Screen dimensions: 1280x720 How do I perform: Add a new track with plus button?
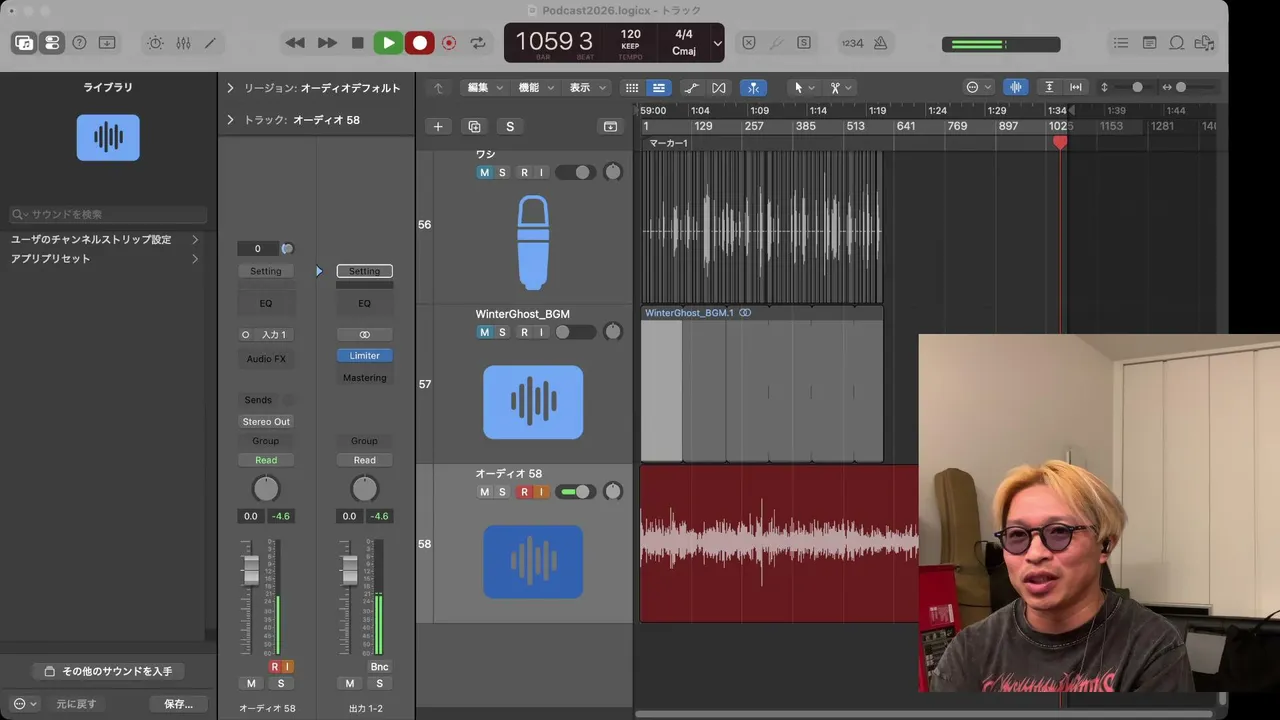pos(437,126)
